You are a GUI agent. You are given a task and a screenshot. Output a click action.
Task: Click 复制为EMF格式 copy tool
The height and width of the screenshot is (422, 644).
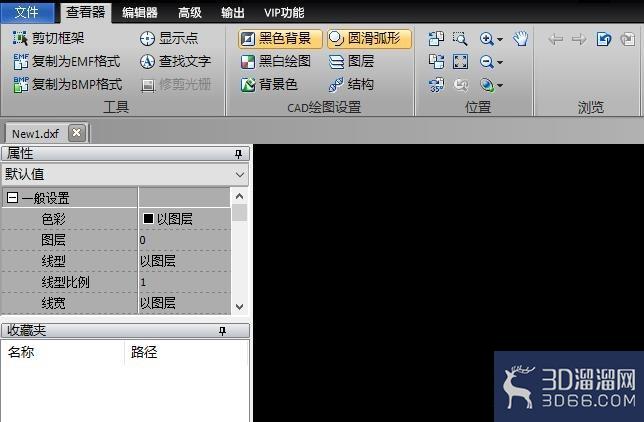[67, 62]
